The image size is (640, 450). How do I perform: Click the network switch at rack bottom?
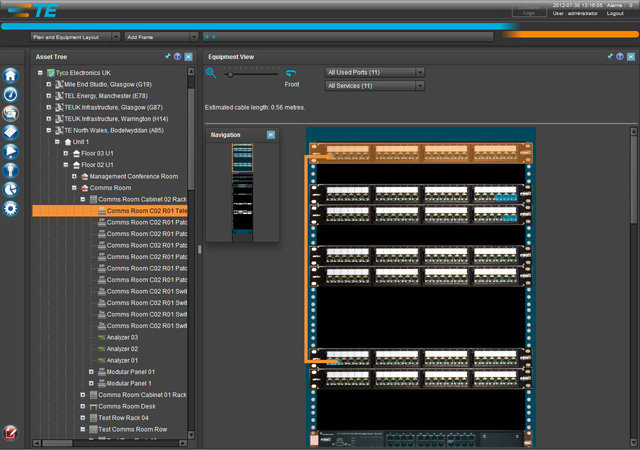tap(421, 439)
